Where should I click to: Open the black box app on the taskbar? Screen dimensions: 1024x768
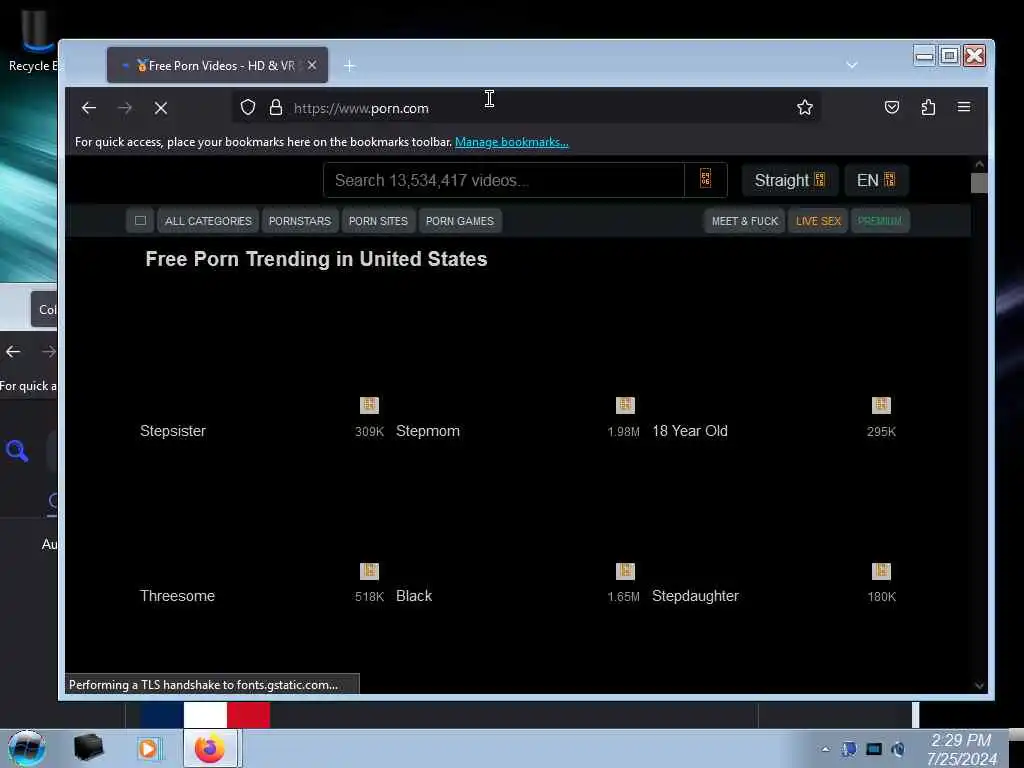click(x=88, y=748)
